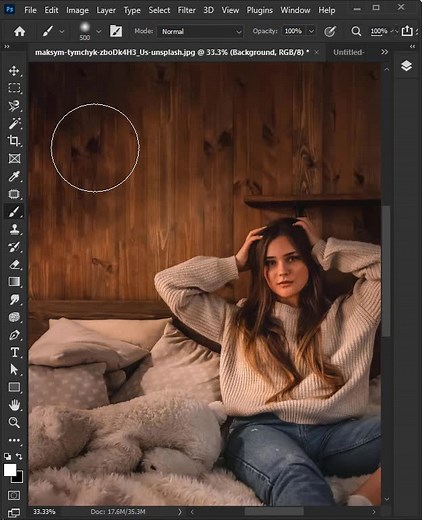Select the Object Selection patch tool icon
Screen dimensions: 422x520
pyautogui.click(x=14, y=194)
